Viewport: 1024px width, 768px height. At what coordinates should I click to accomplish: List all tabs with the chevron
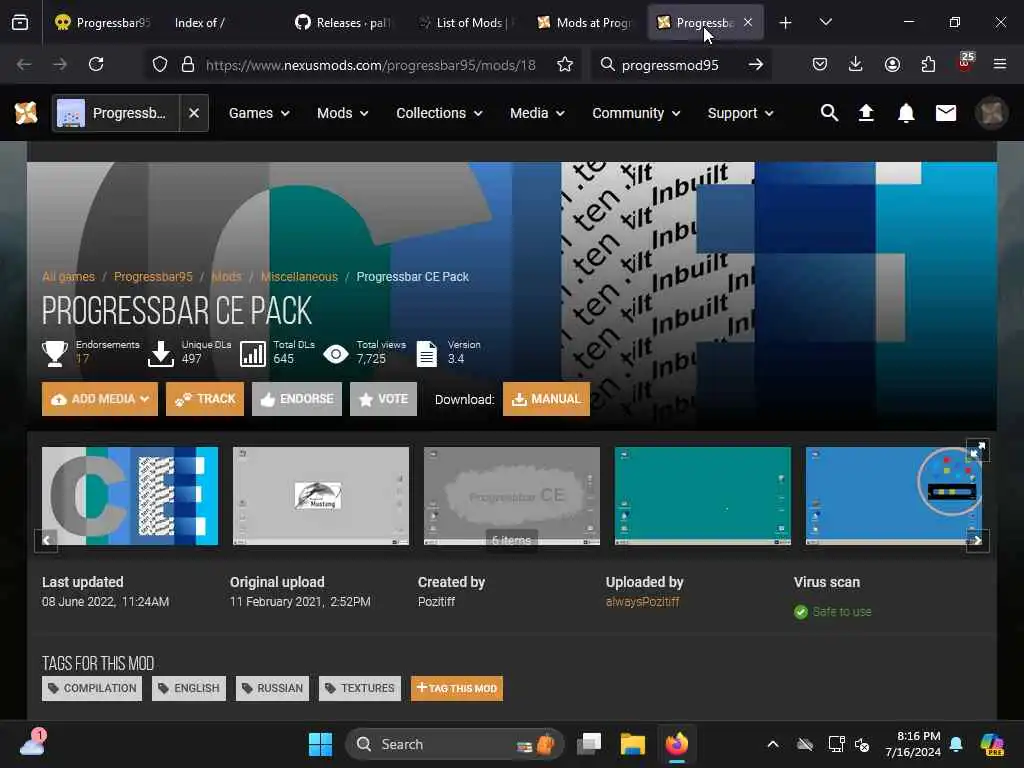(825, 22)
